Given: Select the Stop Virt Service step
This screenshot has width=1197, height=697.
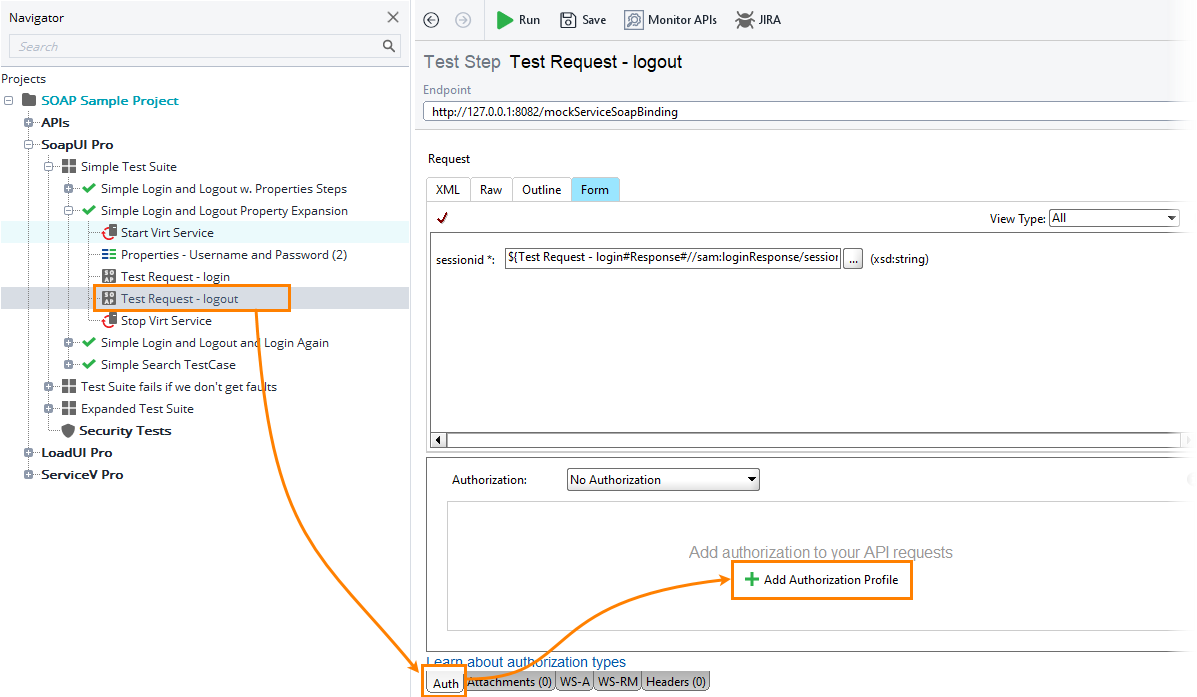Looking at the screenshot, I should pos(166,321).
